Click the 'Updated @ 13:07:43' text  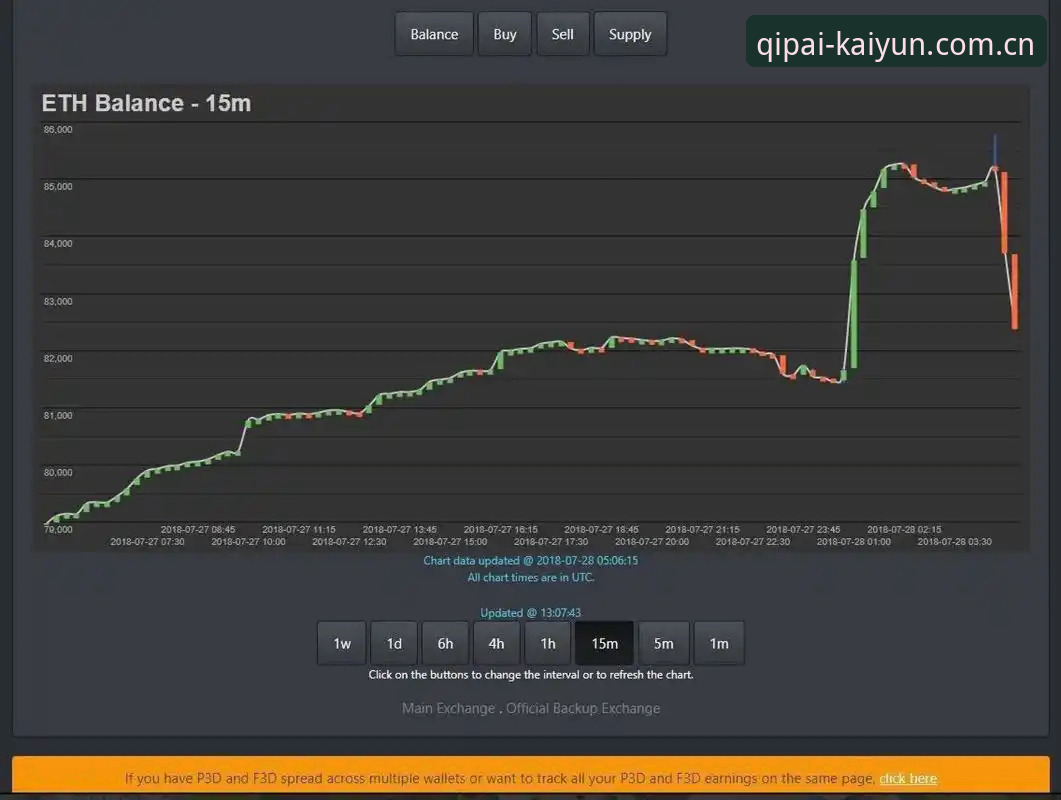click(530, 613)
